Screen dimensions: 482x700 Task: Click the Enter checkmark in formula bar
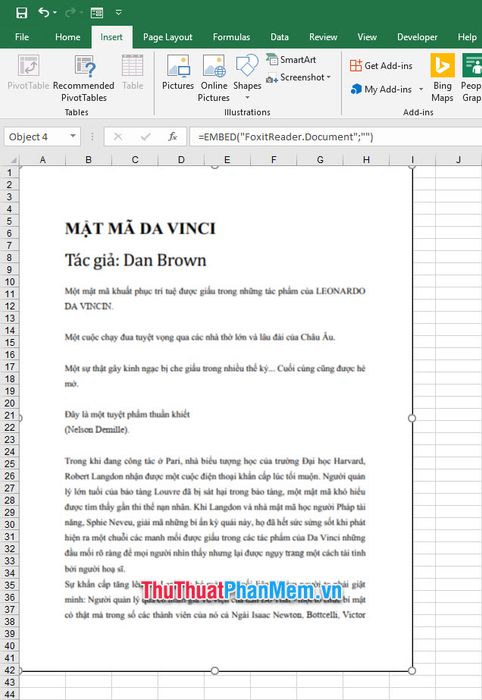click(x=145, y=137)
